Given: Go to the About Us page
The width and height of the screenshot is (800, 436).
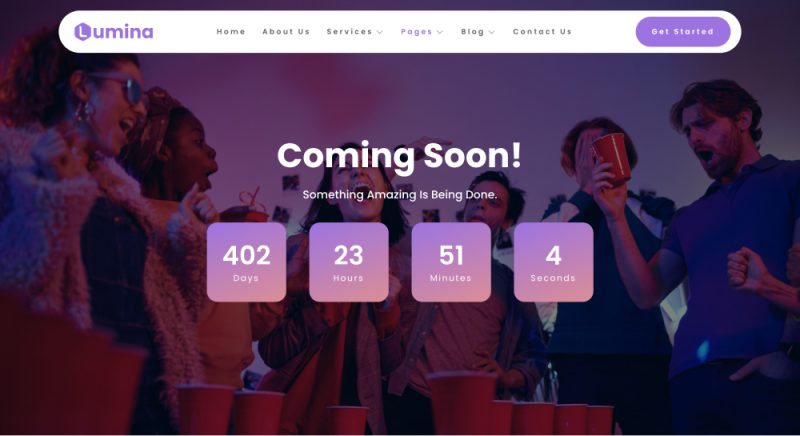Looking at the screenshot, I should click(x=286, y=32).
